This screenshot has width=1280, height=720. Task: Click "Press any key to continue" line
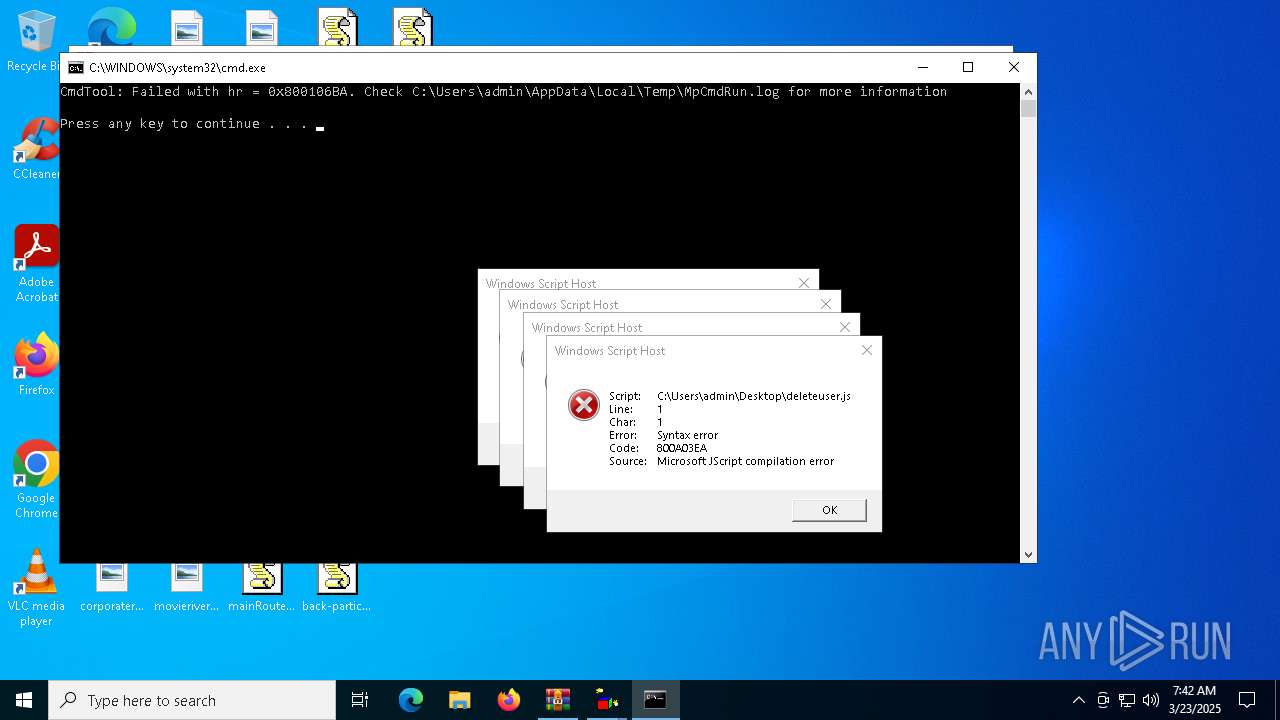[184, 124]
